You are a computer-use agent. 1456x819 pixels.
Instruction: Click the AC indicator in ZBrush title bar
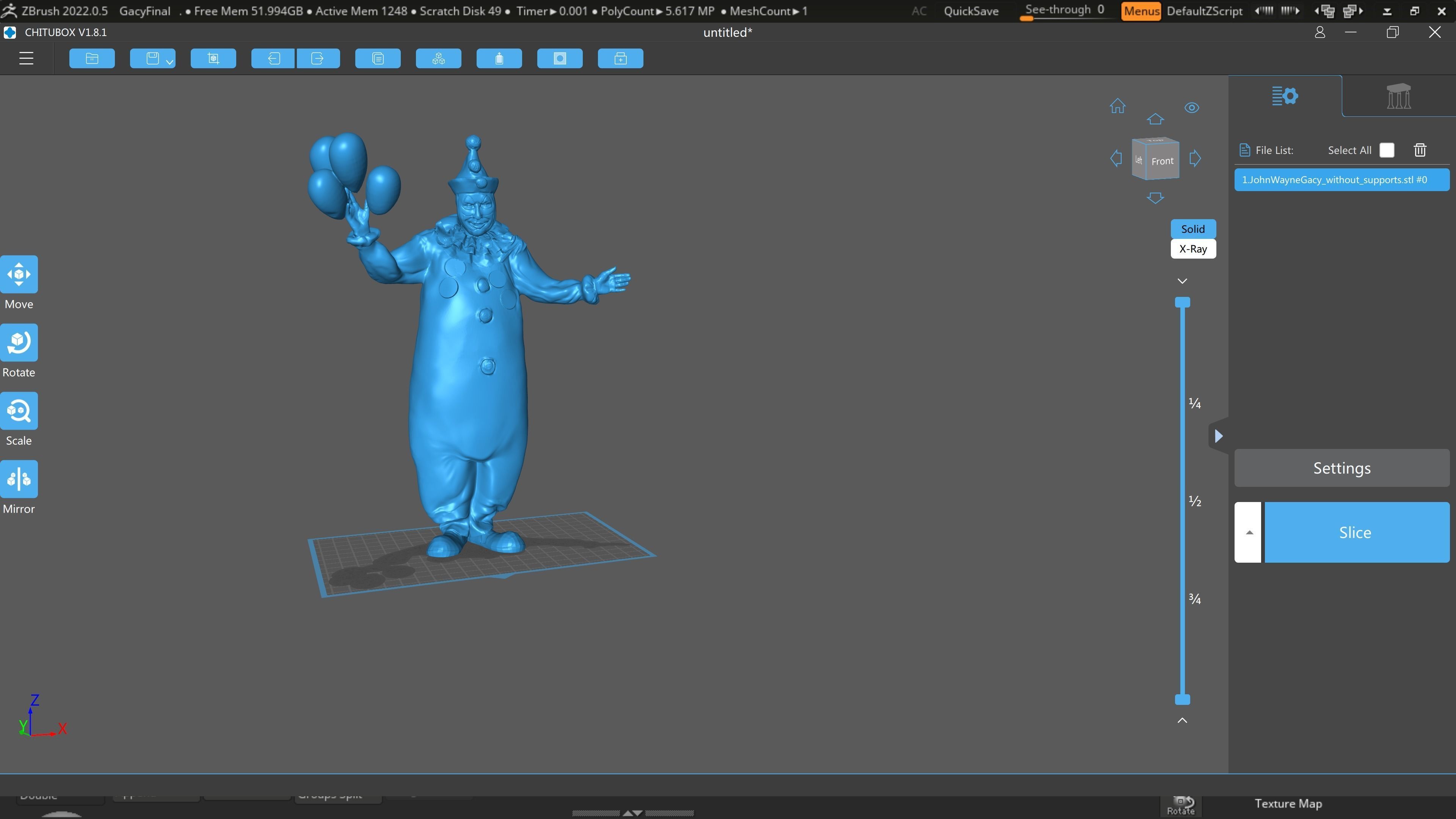pos(919,11)
